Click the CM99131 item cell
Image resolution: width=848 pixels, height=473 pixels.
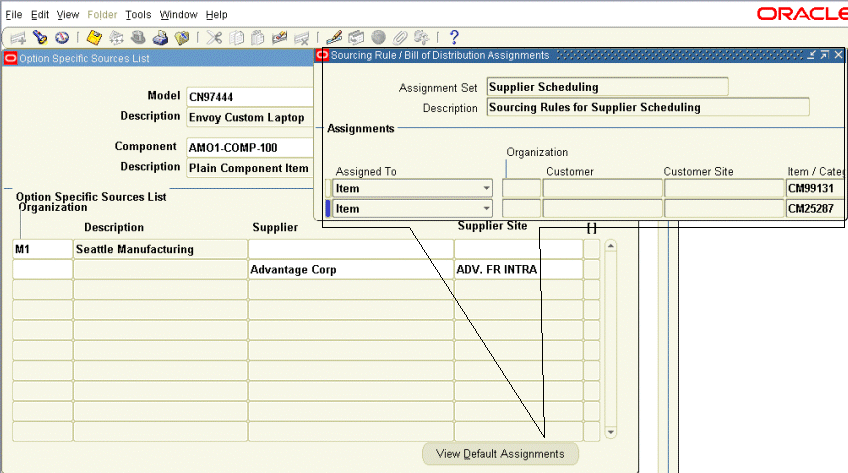click(814, 188)
